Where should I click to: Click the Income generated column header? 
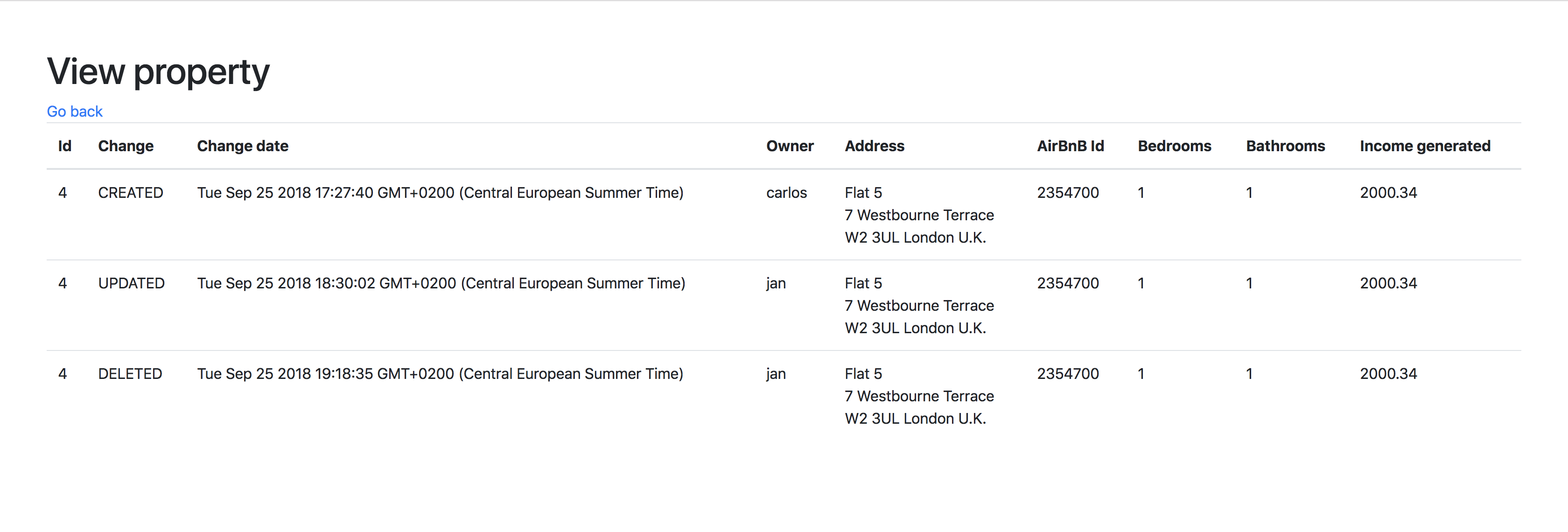pyautogui.click(x=1424, y=146)
